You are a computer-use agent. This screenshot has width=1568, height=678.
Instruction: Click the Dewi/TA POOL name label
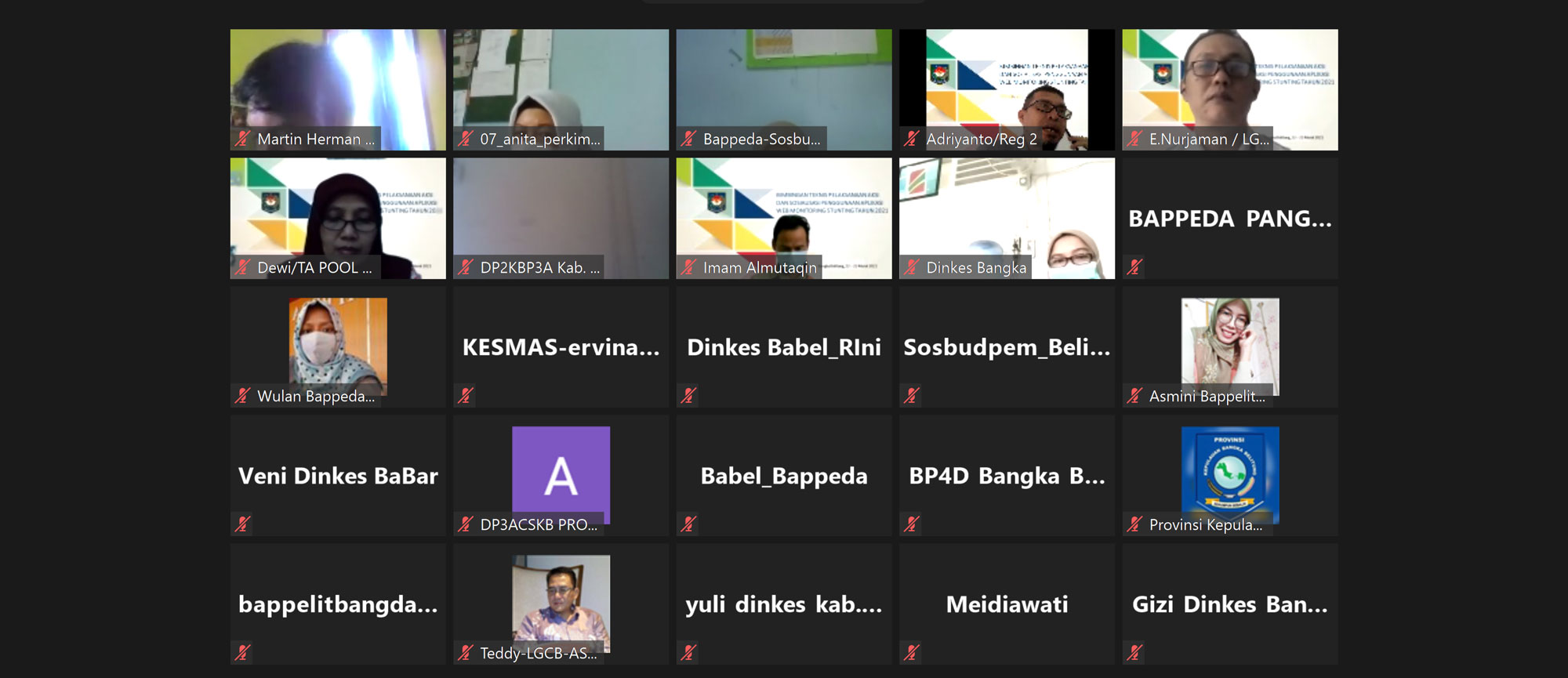click(x=314, y=267)
